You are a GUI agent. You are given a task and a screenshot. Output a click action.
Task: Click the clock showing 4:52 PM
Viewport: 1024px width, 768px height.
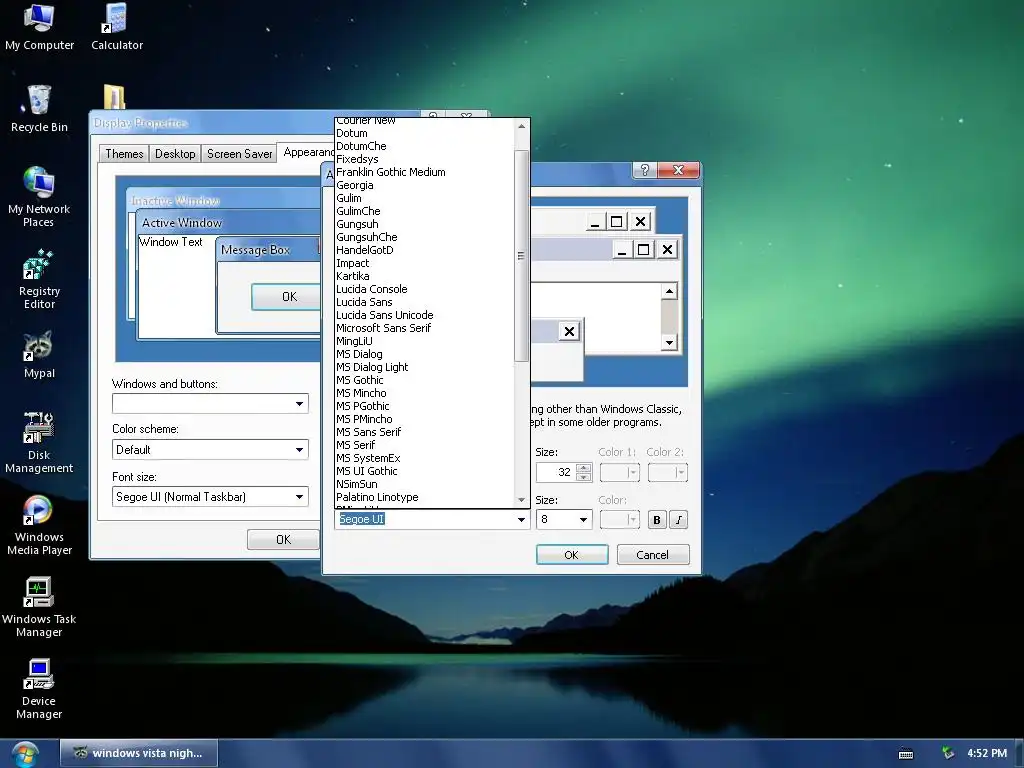point(987,753)
